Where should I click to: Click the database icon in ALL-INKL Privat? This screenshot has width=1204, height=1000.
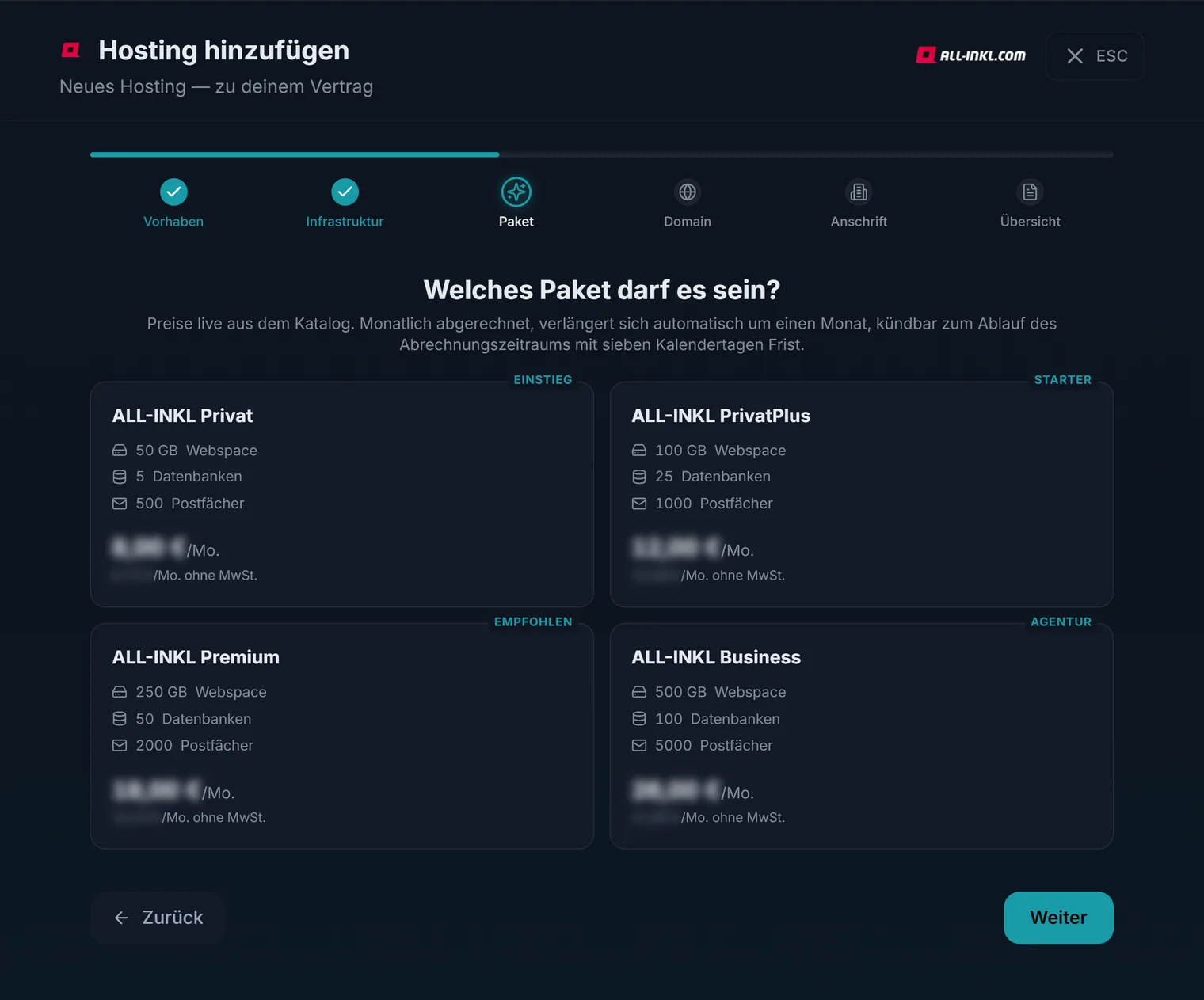tap(120, 477)
